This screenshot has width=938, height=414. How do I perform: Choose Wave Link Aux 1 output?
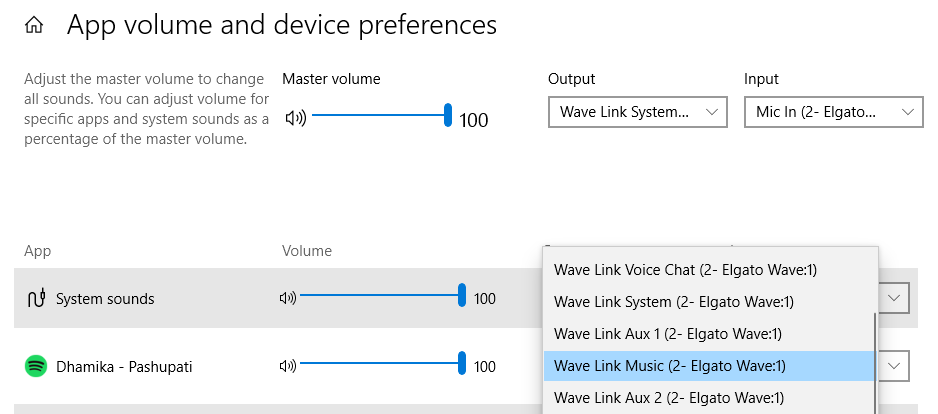(667, 334)
